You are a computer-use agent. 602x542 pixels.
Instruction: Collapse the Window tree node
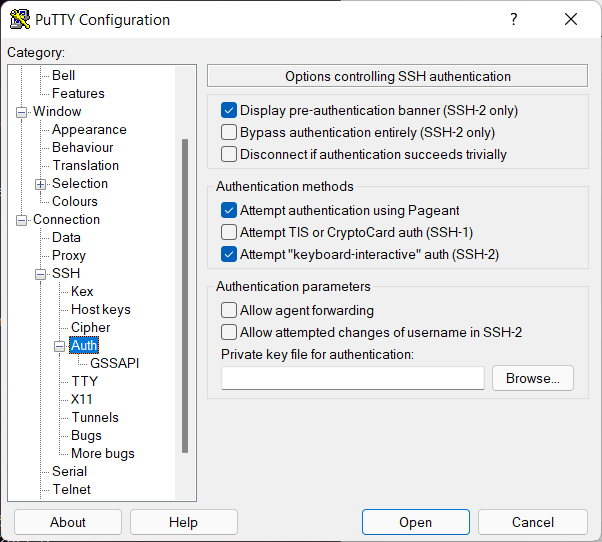22,112
